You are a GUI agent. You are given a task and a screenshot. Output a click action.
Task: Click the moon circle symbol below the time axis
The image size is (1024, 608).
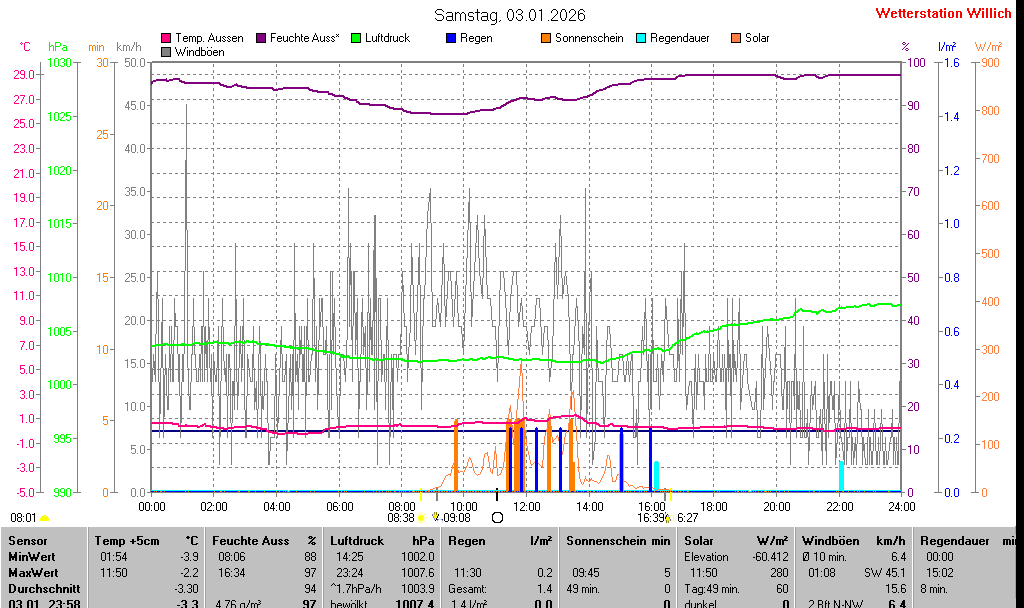coord(497,517)
